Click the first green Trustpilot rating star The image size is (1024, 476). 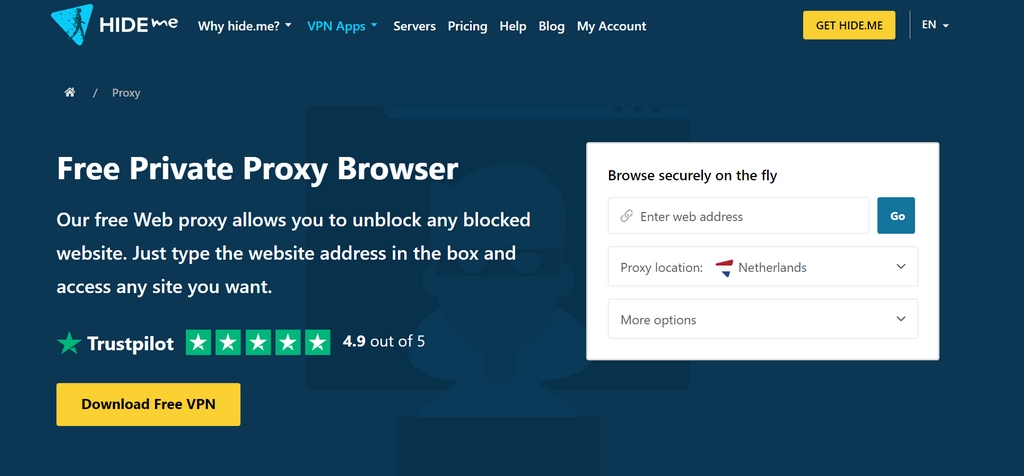coord(199,342)
